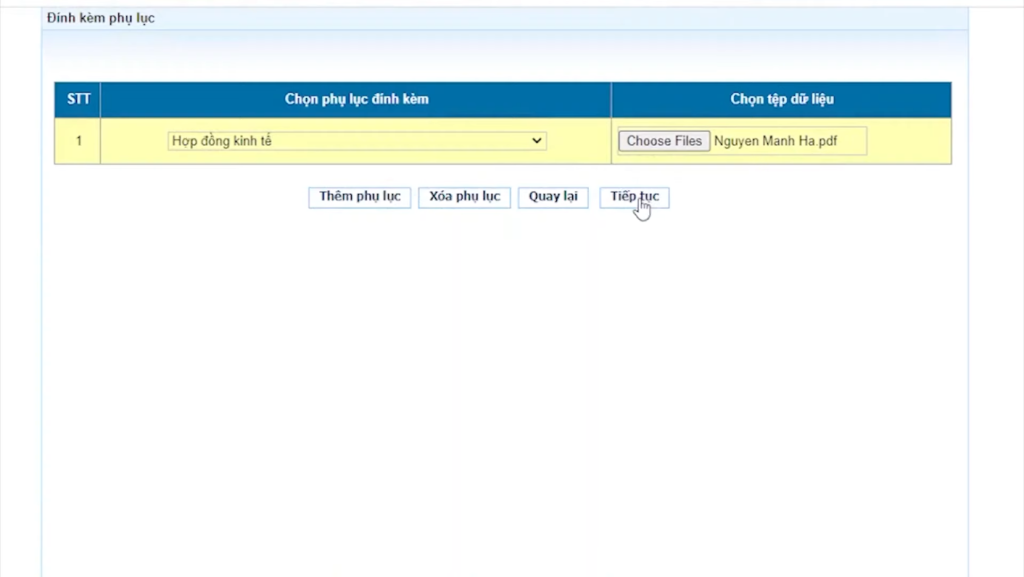
Task: Click the file name 'Nguyen Manh Ha.pdf'
Action: (x=775, y=141)
